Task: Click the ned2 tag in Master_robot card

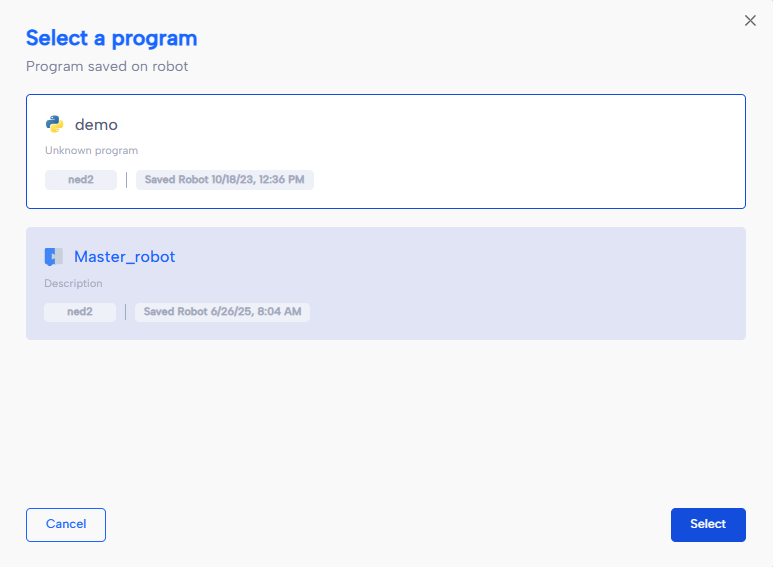Action: (x=80, y=312)
